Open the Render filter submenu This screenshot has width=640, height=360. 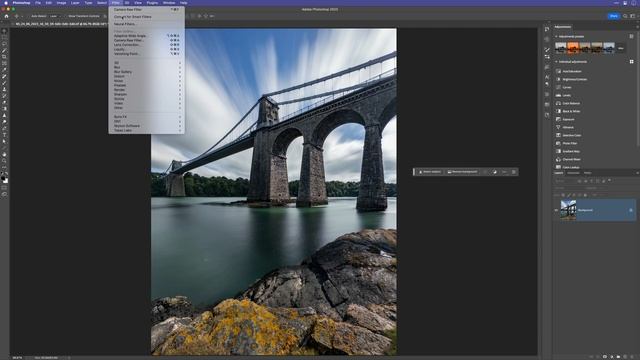147,90
